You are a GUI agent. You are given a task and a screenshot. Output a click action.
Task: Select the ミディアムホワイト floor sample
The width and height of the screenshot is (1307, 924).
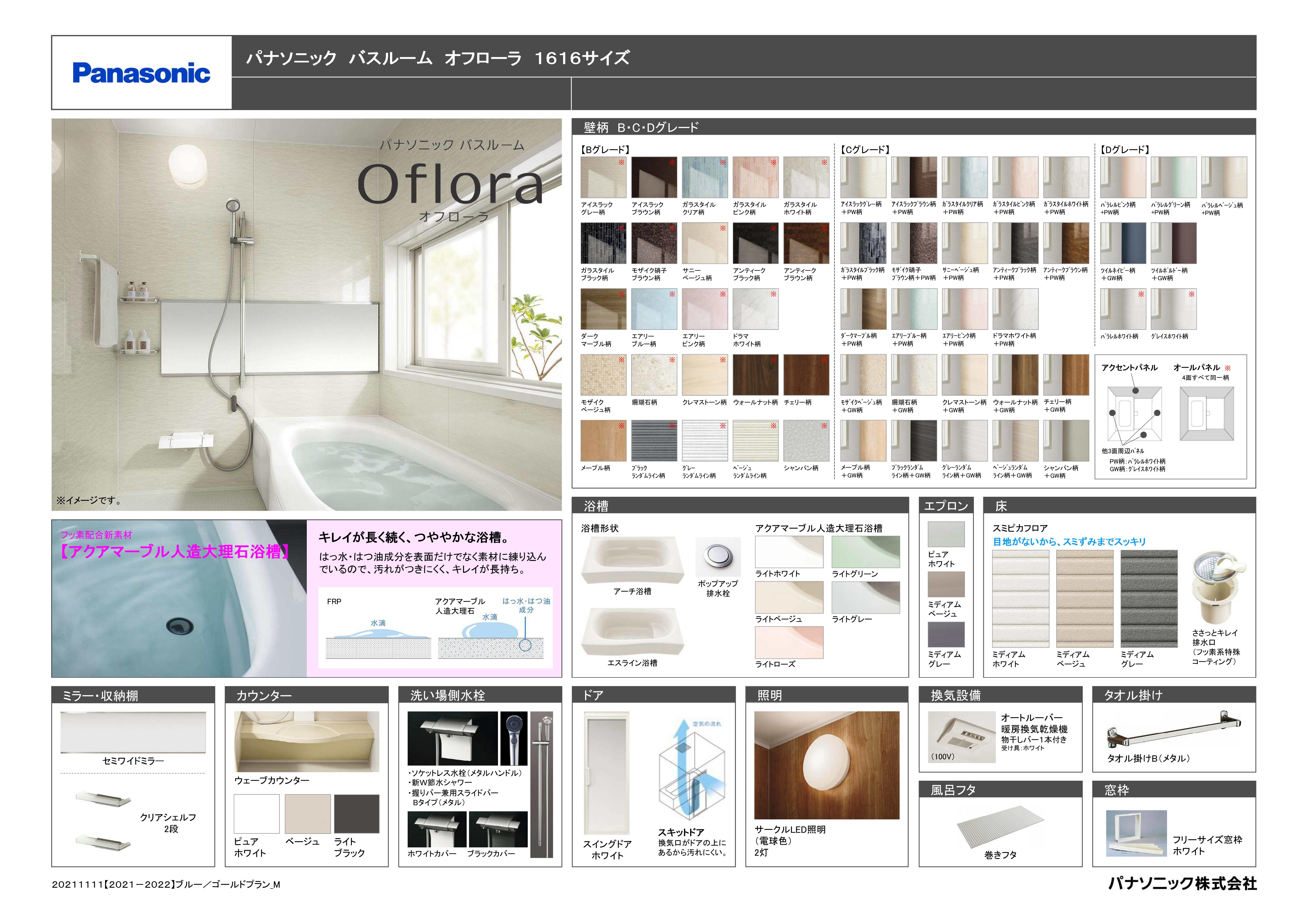tap(1020, 598)
